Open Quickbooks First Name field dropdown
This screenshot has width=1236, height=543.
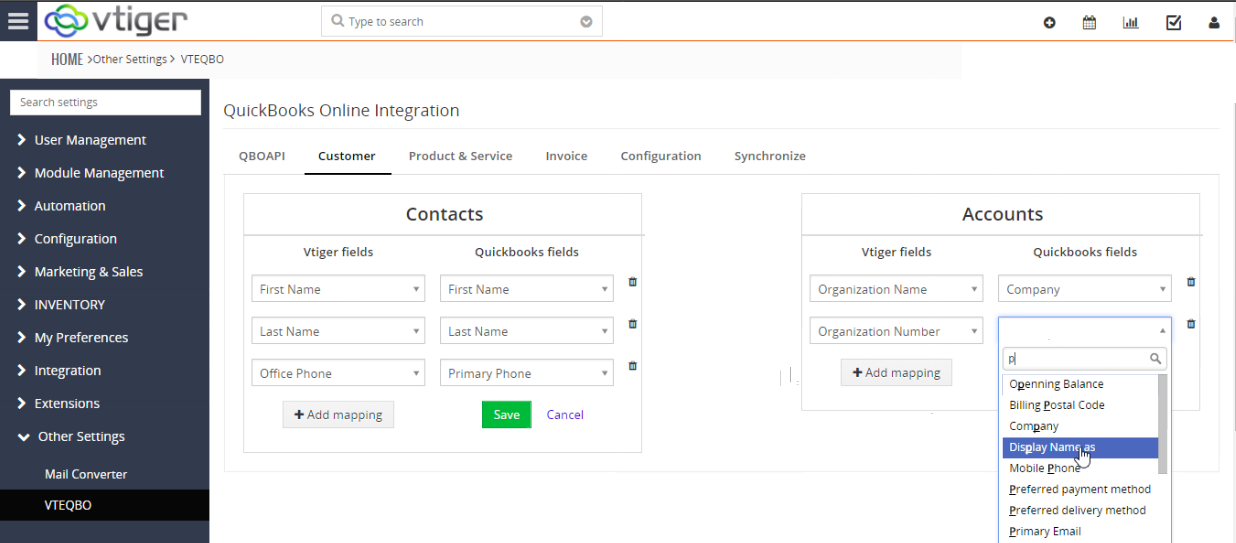click(x=526, y=289)
